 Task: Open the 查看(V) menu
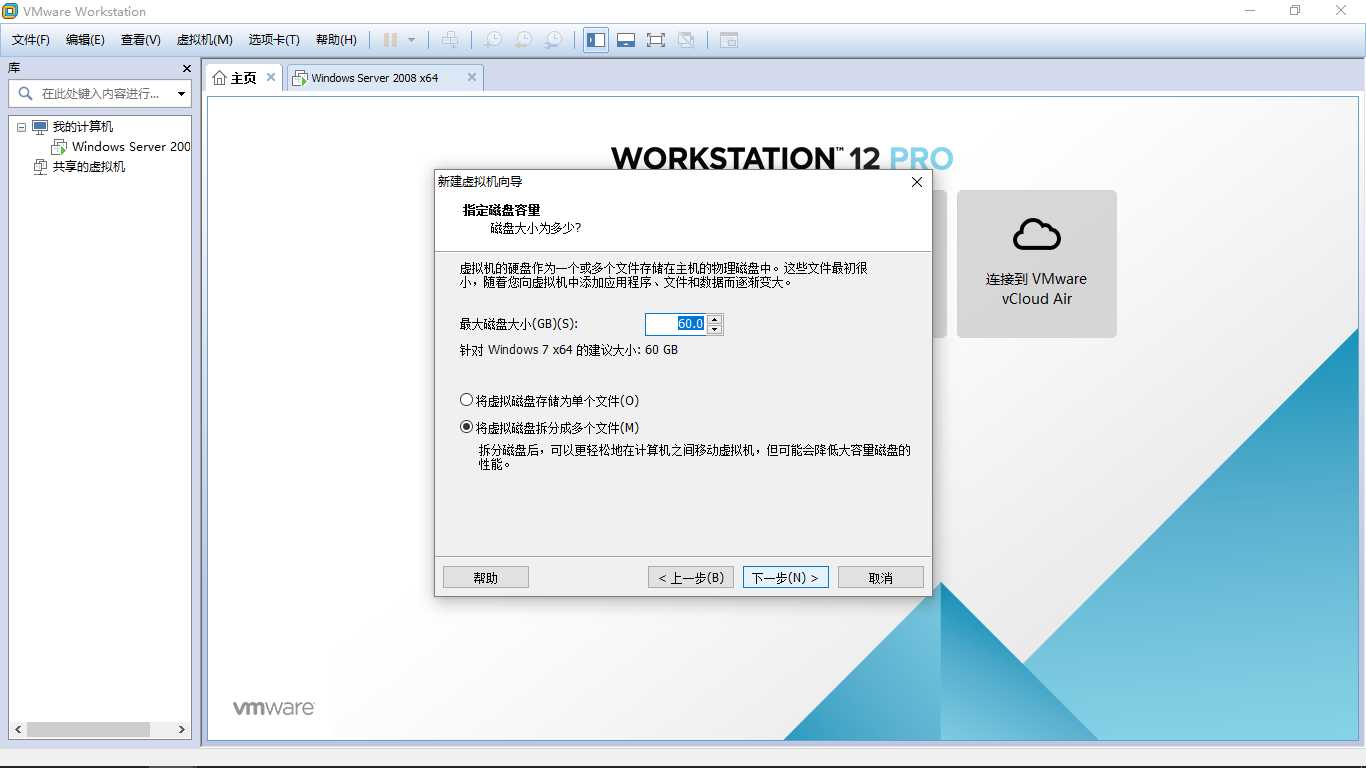tap(140, 40)
